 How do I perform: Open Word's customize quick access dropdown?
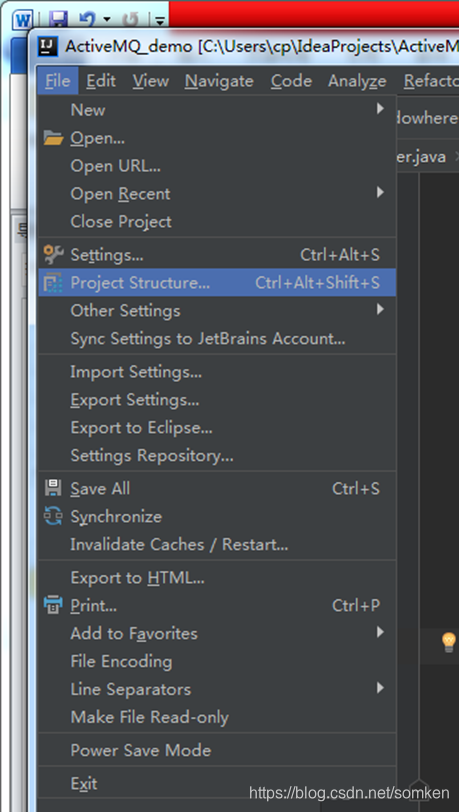(160, 21)
